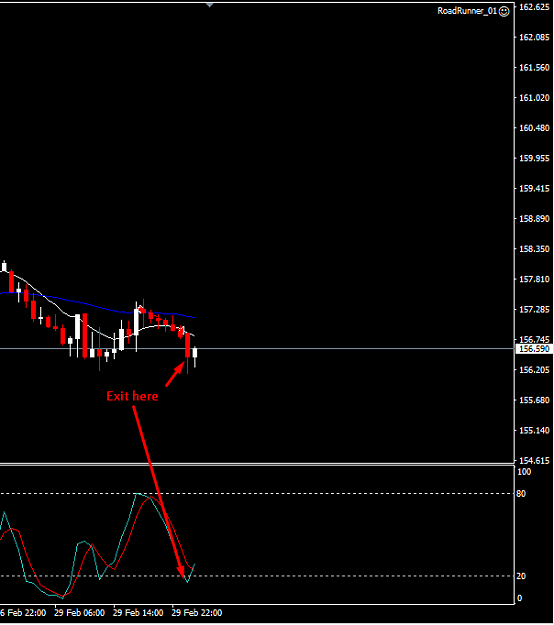Viewport: 554px width, 625px height.
Task: Click the 156.205 price scale value
Action: [534, 370]
